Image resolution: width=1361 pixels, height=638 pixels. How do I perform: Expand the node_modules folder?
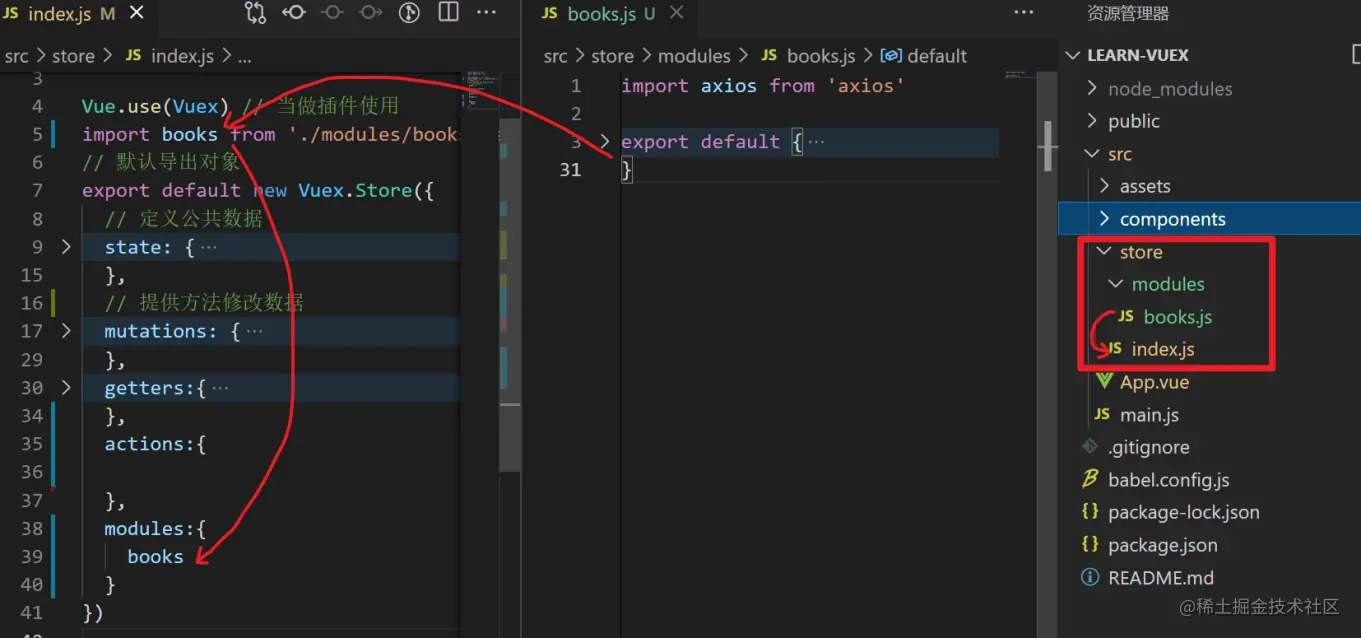coord(1092,89)
